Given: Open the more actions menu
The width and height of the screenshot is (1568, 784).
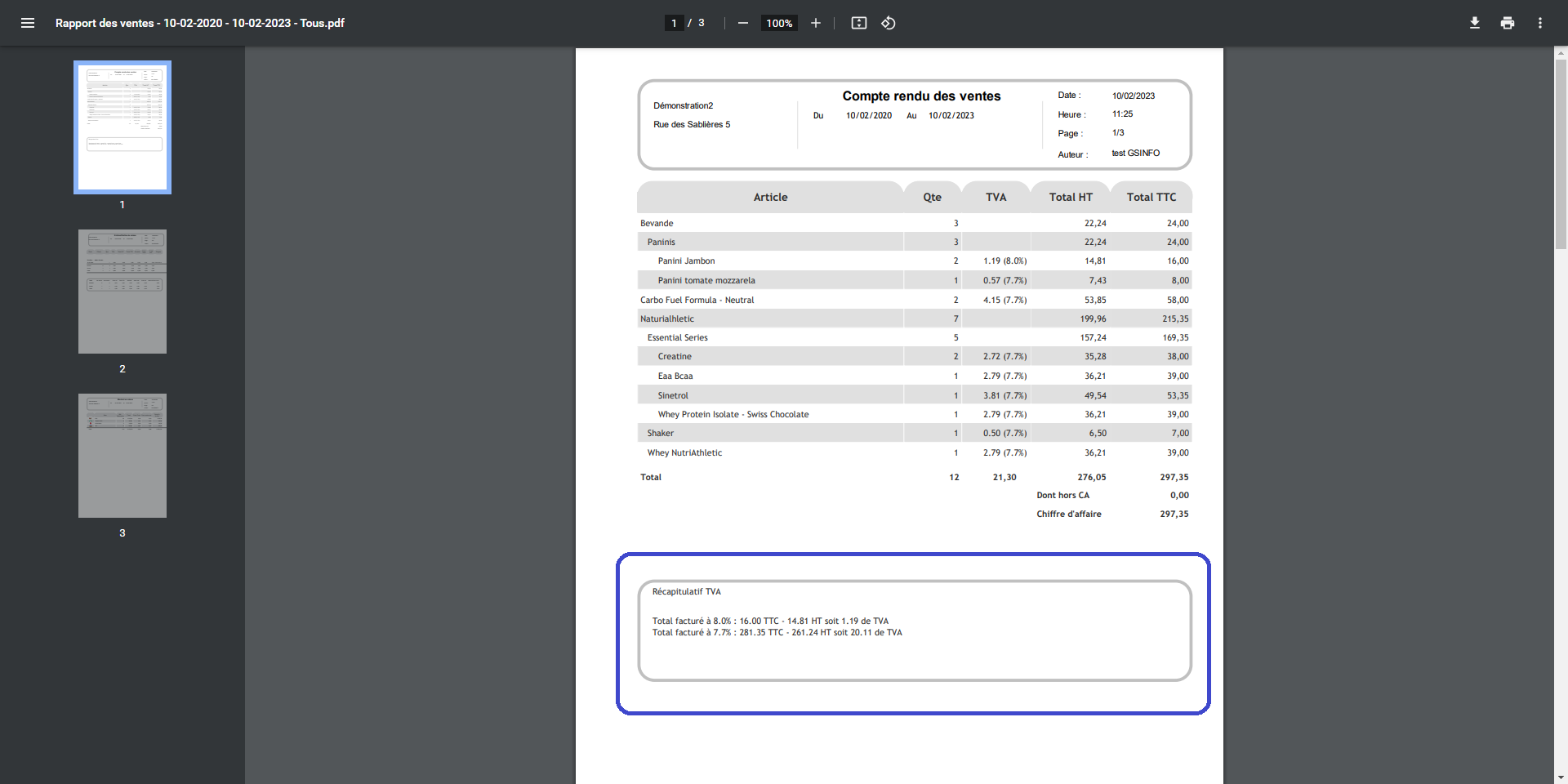Looking at the screenshot, I should pos(1539,23).
